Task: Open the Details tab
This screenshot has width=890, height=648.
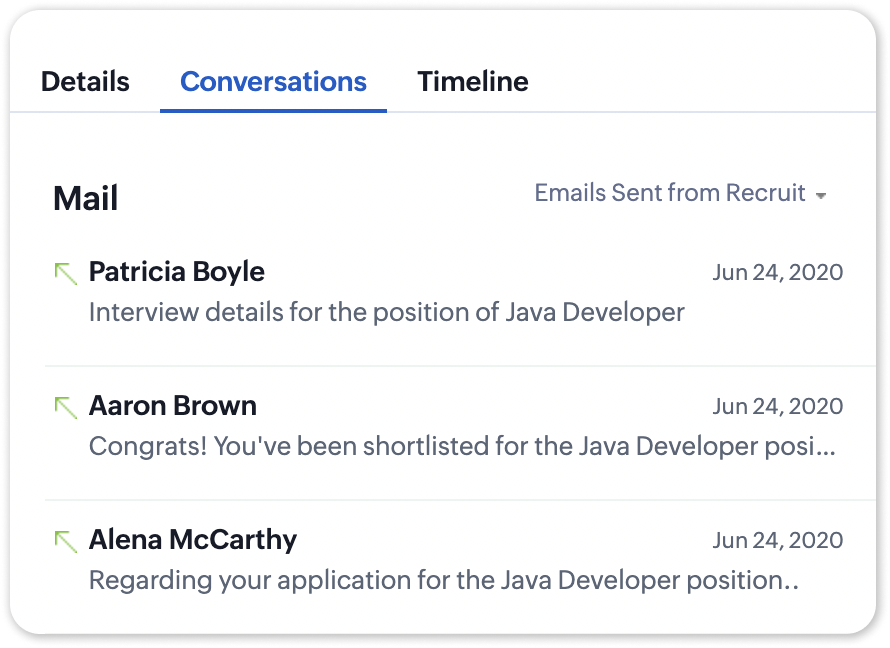Action: click(x=85, y=81)
